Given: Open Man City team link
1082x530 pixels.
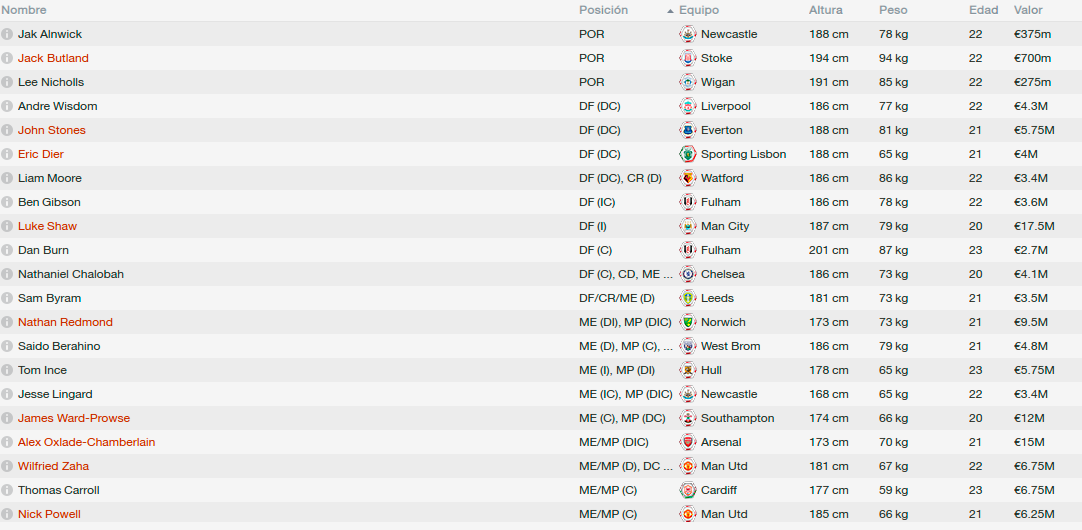Looking at the screenshot, I should (x=725, y=226).
